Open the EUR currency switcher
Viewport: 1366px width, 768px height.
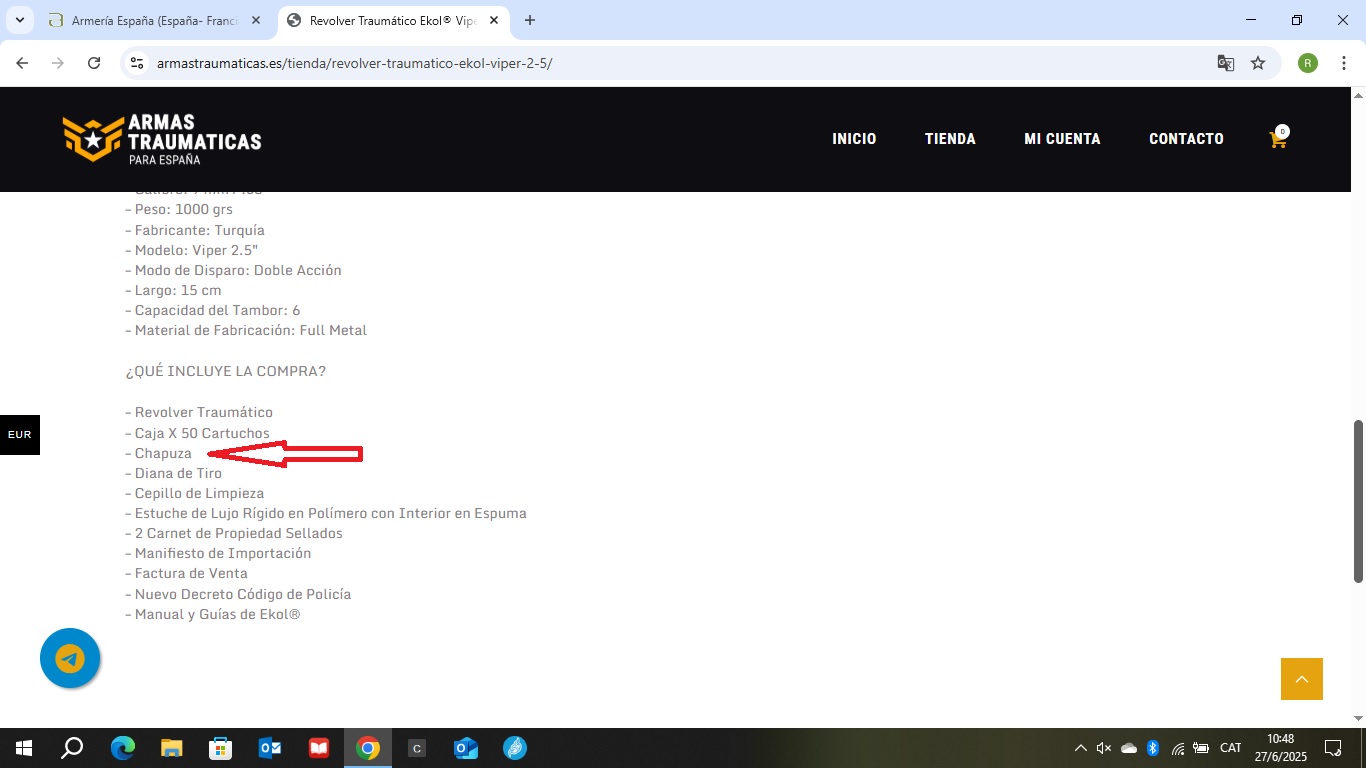click(x=19, y=435)
